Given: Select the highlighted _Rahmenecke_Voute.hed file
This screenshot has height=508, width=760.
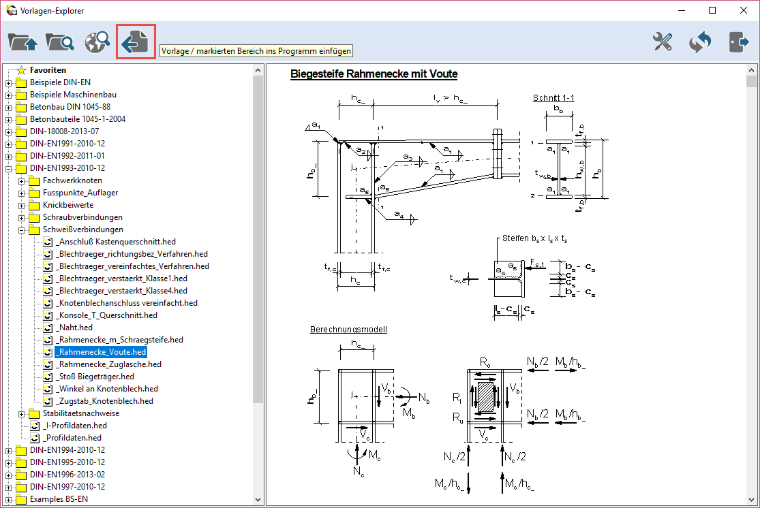Looking at the screenshot, I should pyautogui.click(x=101, y=352).
